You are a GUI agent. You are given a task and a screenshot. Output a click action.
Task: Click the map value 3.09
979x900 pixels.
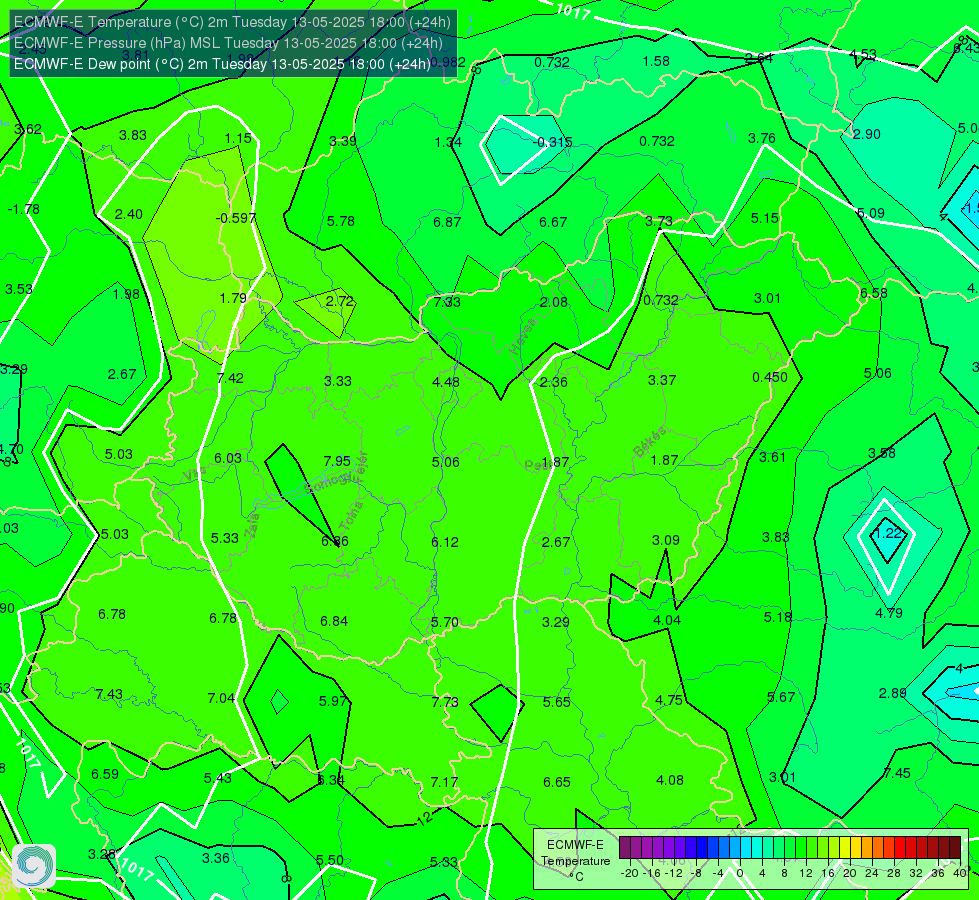[666, 540]
